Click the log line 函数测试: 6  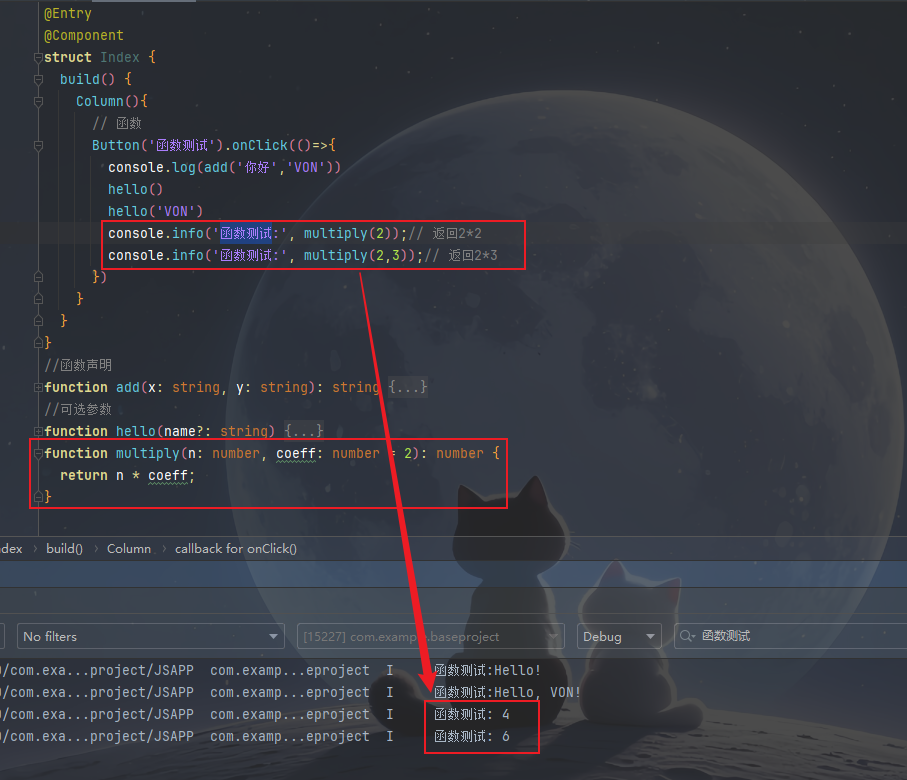pos(471,736)
